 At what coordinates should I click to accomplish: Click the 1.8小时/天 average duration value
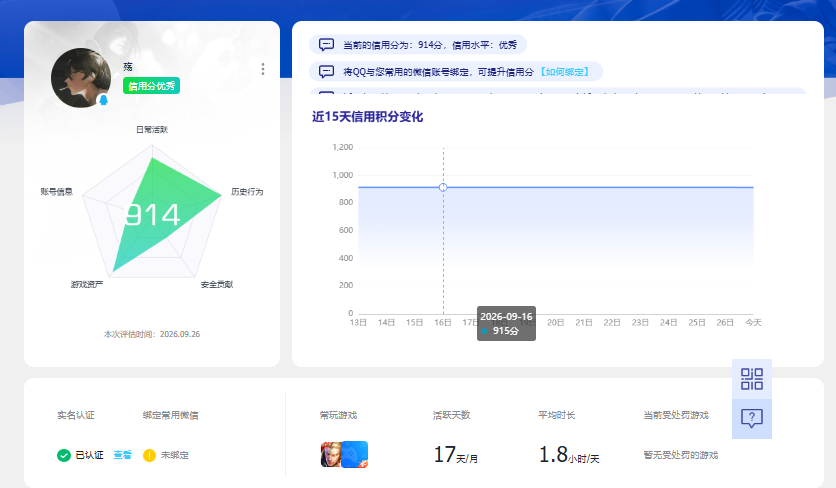point(569,455)
